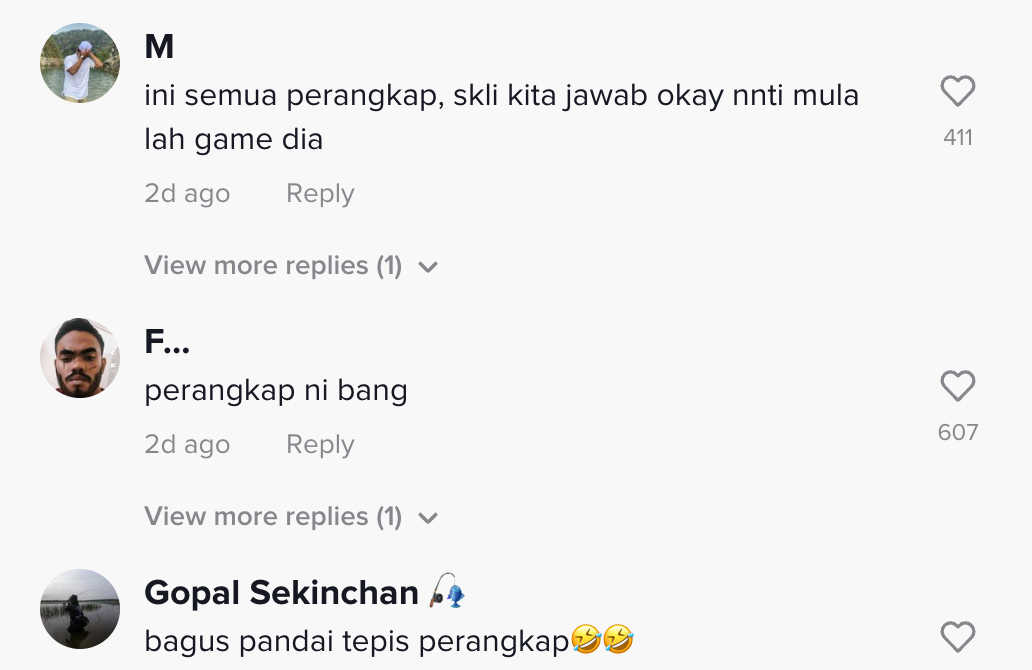Image resolution: width=1032 pixels, height=670 pixels.
Task: Open Gopal Sekinchan's profile avatar
Action: [x=80, y=609]
